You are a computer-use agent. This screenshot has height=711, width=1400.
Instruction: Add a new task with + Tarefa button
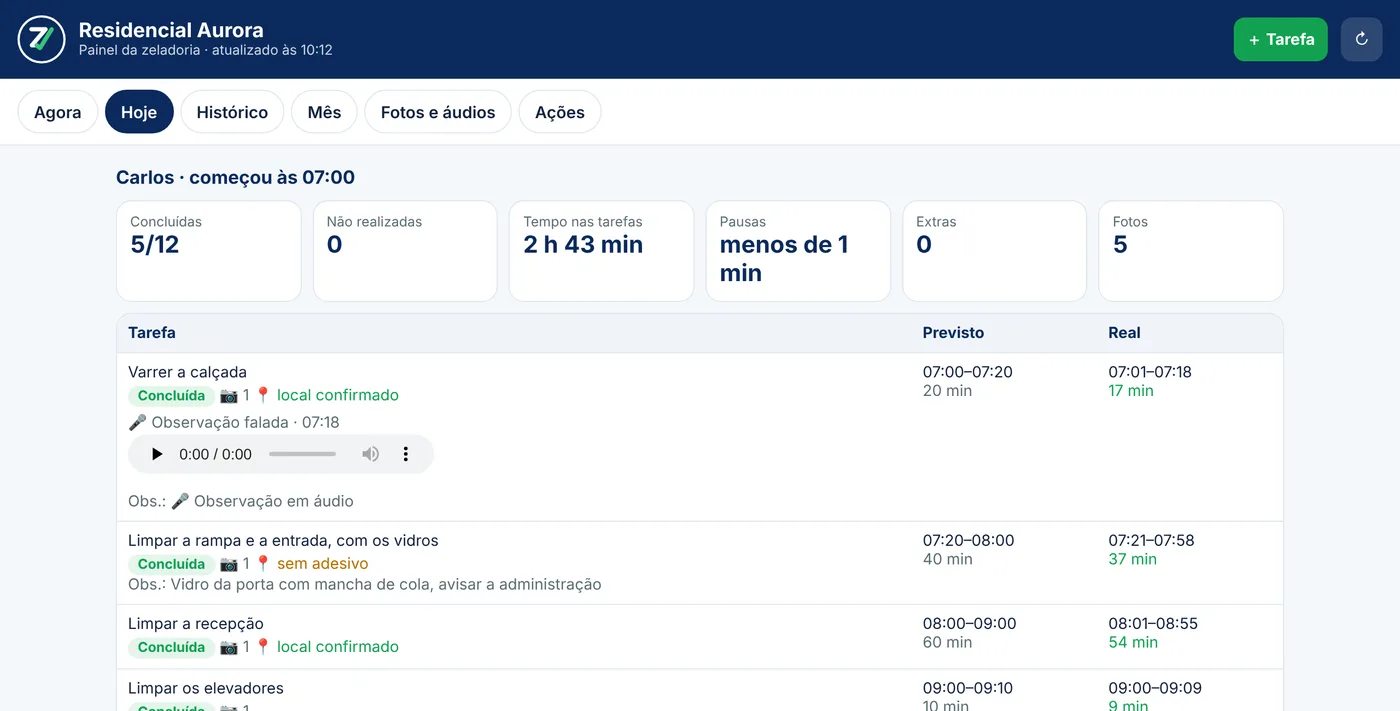click(x=1281, y=39)
